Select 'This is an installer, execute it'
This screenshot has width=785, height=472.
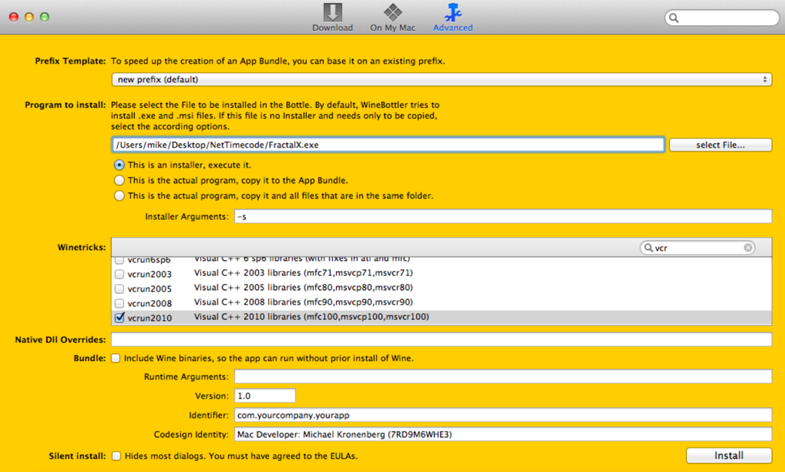(120, 165)
